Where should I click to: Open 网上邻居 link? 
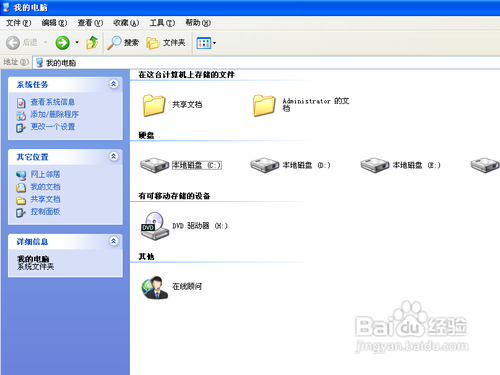point(45,174)
